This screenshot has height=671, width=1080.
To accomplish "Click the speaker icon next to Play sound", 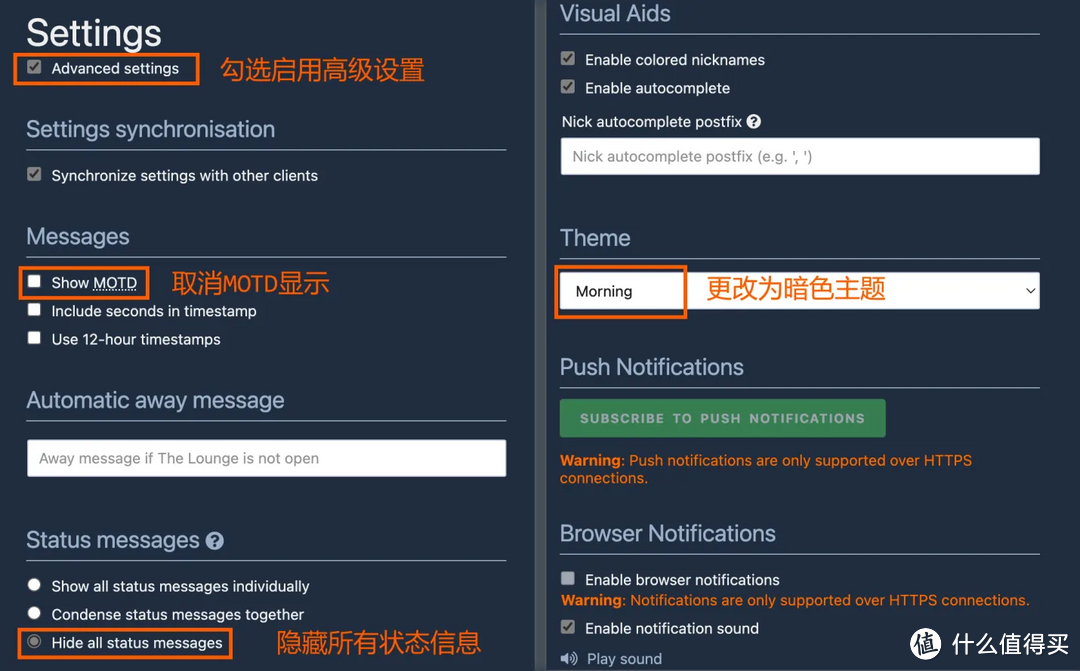I will [567, 658].
